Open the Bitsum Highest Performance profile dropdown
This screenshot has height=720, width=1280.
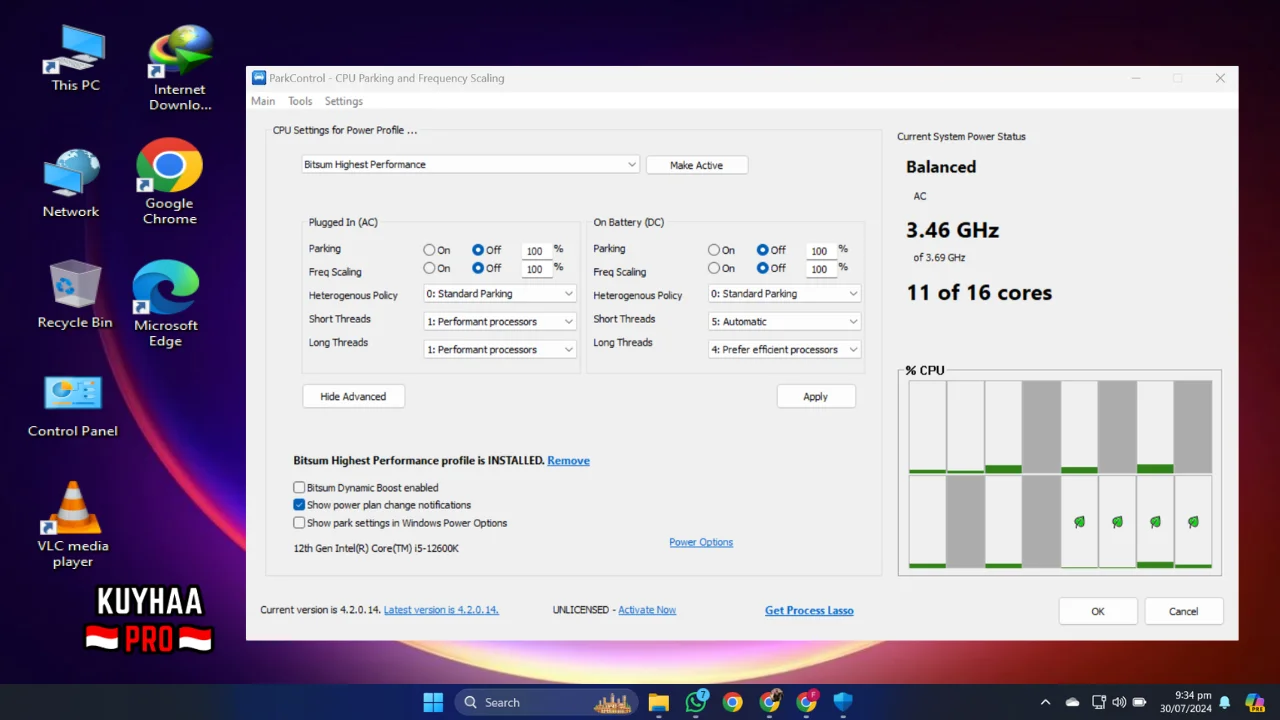coord(471,164)
